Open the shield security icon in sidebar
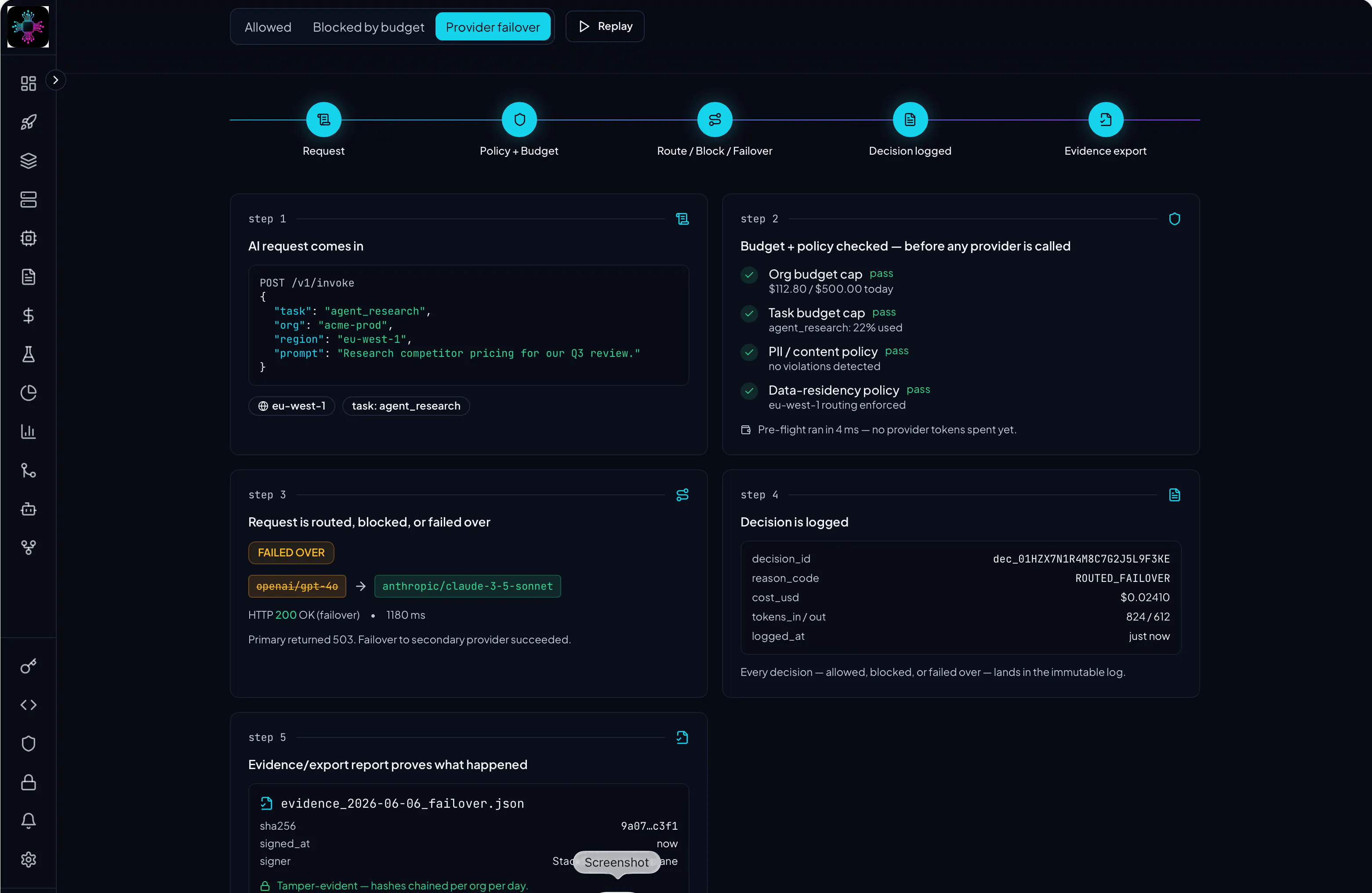This screenshot has width=1372, height=893. tap(28, 744)
